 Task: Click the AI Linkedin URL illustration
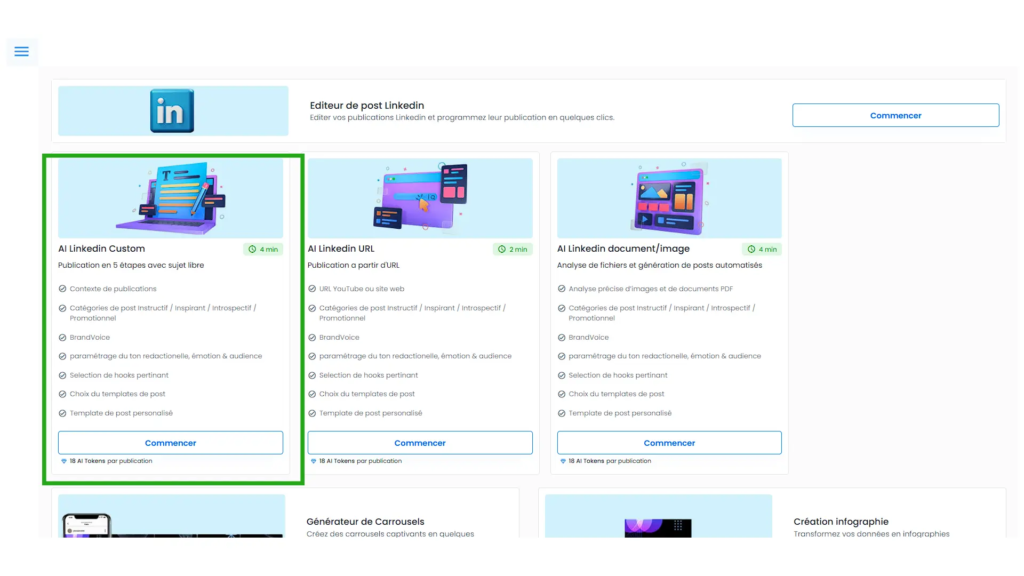point(420,198)
